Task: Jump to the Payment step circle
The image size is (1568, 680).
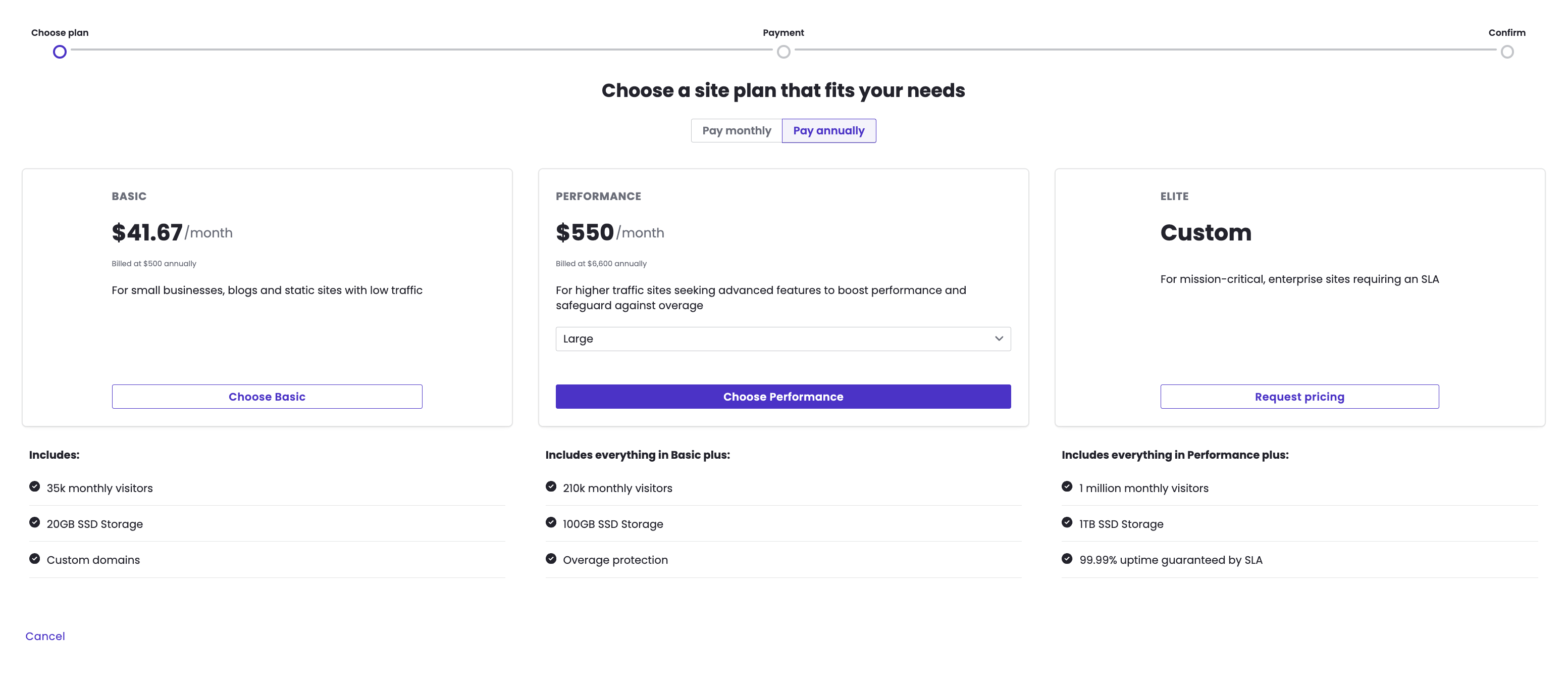Action: tap(783, 52)
